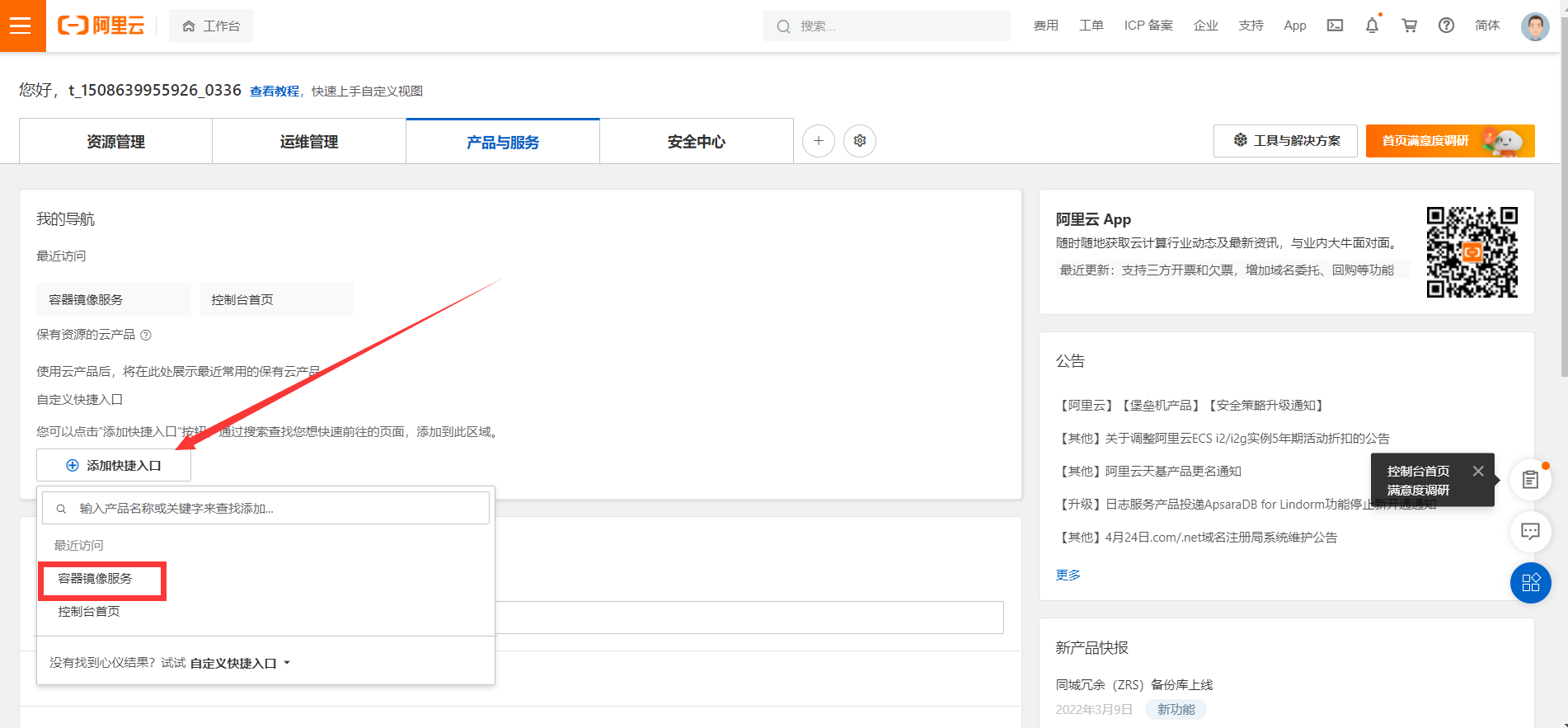Open the App menu item
The image size is (1568, 728).
(1295, 26)
